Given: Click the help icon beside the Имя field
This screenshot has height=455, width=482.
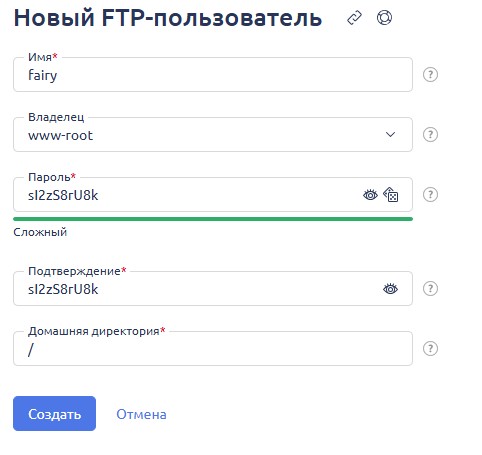Looking at the screenshot, I should (430, 74).
